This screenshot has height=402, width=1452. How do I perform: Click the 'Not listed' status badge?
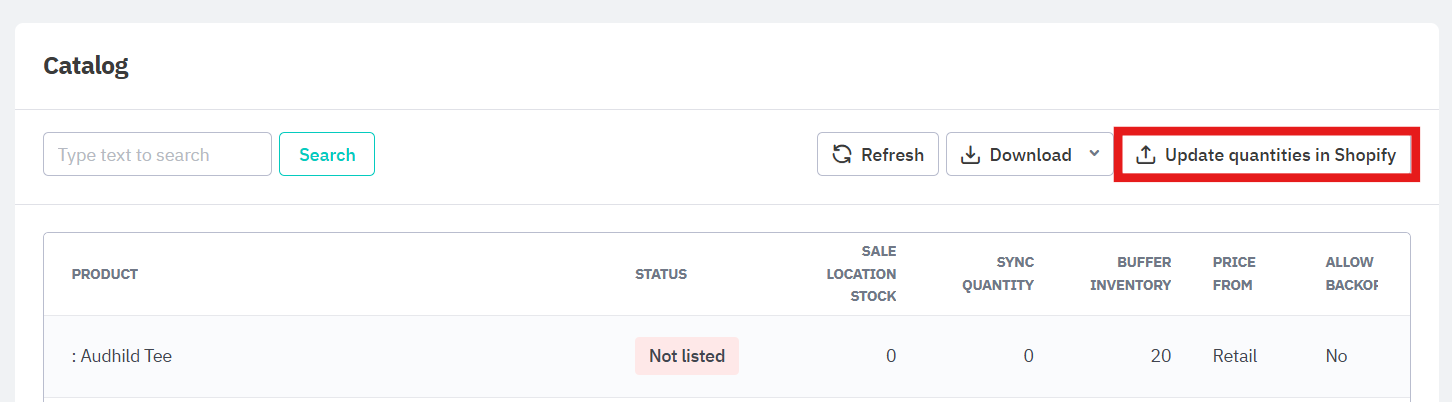[x=687, y=356]
